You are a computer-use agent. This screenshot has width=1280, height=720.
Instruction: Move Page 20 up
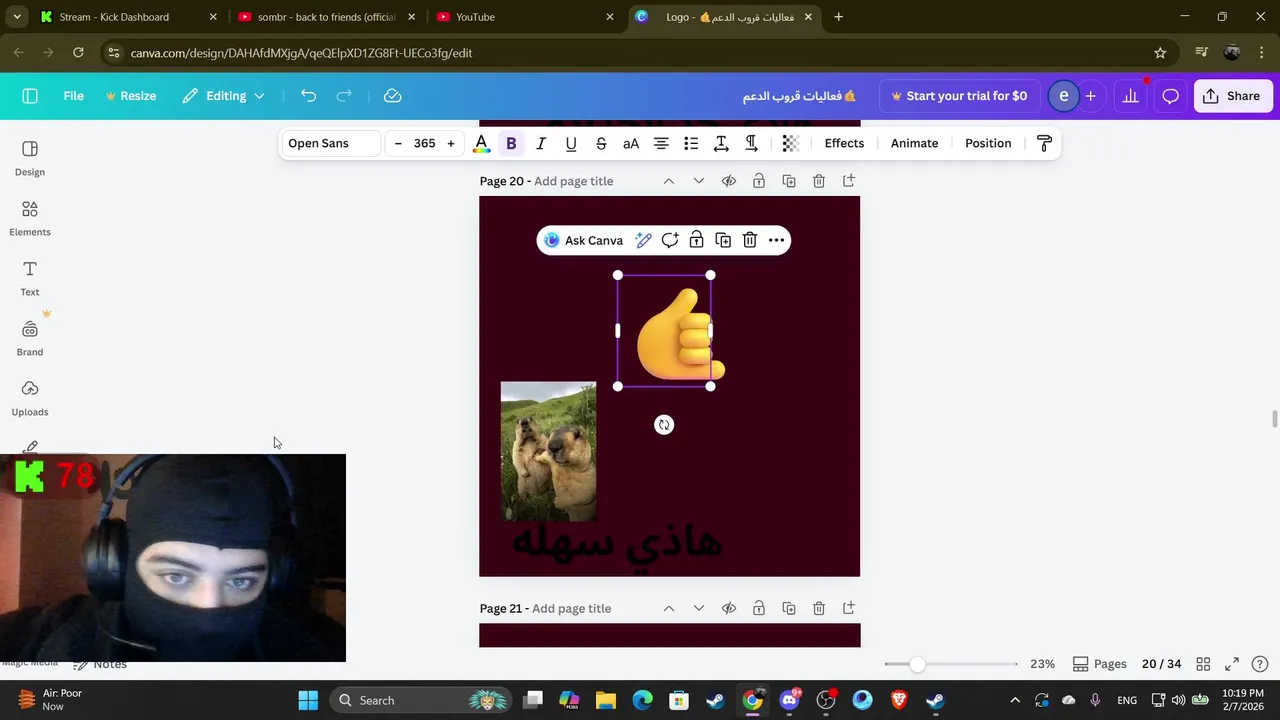[x=669, y=181]
